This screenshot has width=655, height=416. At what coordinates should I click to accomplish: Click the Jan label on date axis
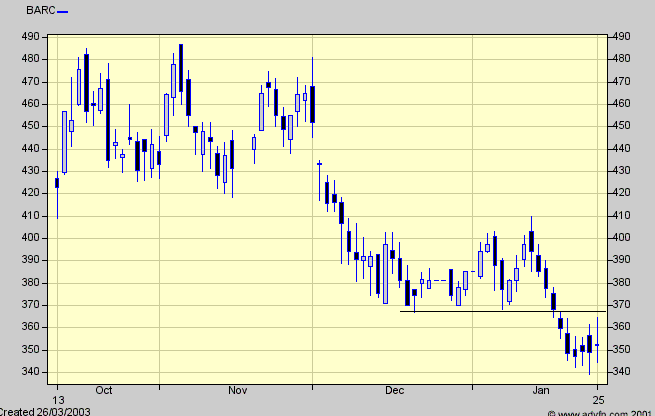pos(540,391)
